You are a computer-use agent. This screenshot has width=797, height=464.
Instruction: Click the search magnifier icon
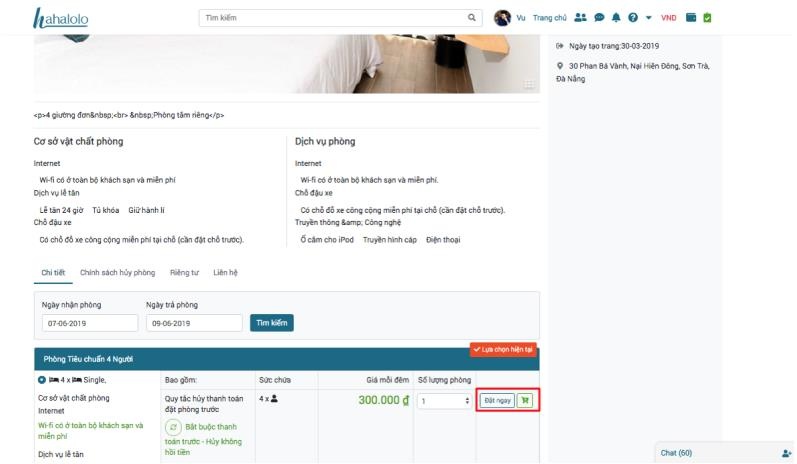[472, 18]
